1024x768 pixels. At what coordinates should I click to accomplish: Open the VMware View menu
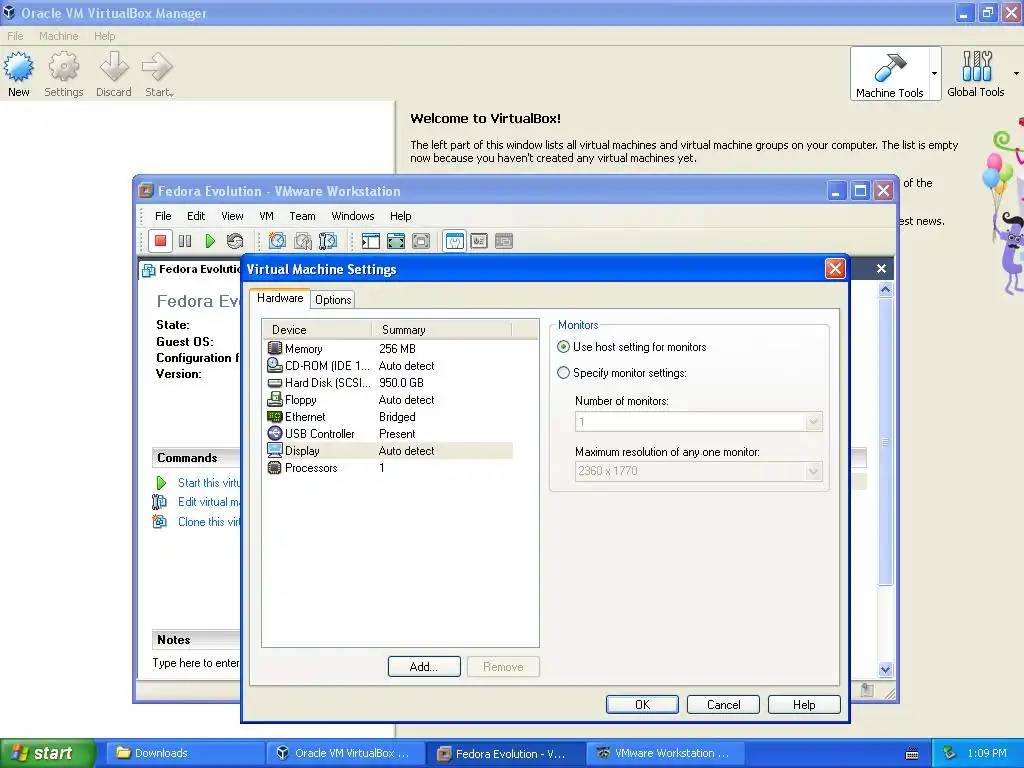point(232,216)
